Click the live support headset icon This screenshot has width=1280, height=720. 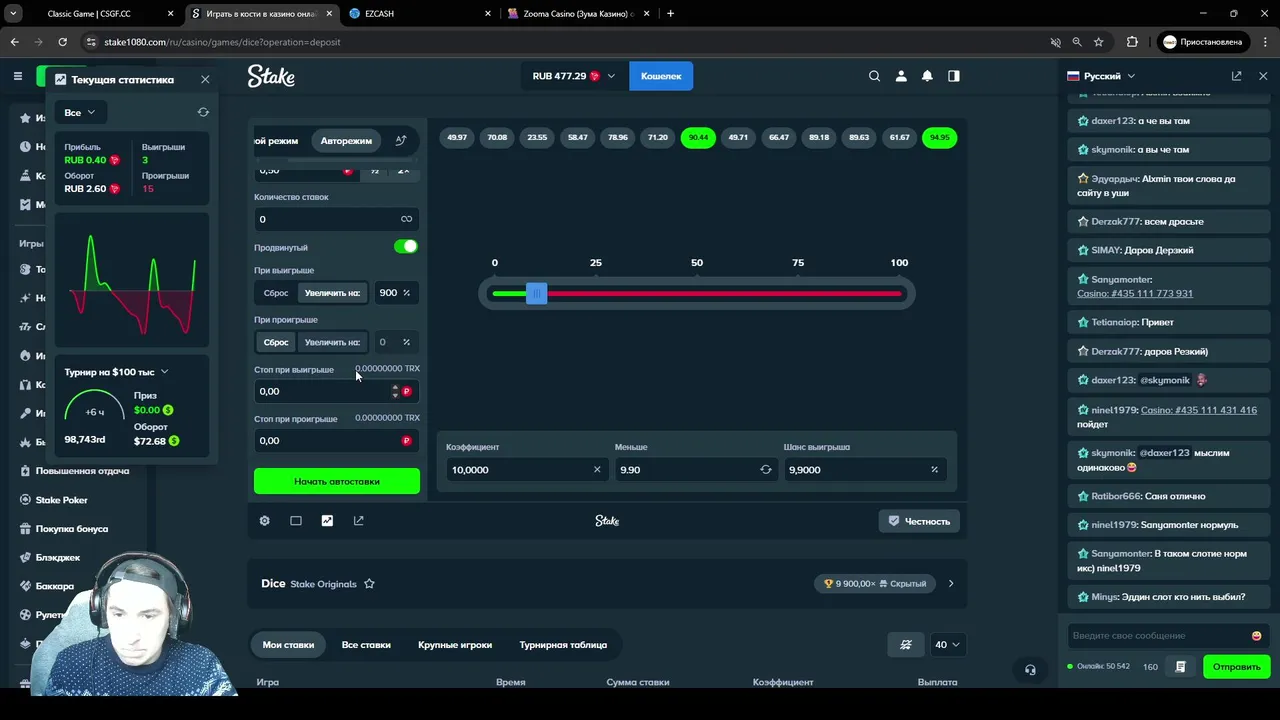pyautogui.click(x=1030, y=670)
